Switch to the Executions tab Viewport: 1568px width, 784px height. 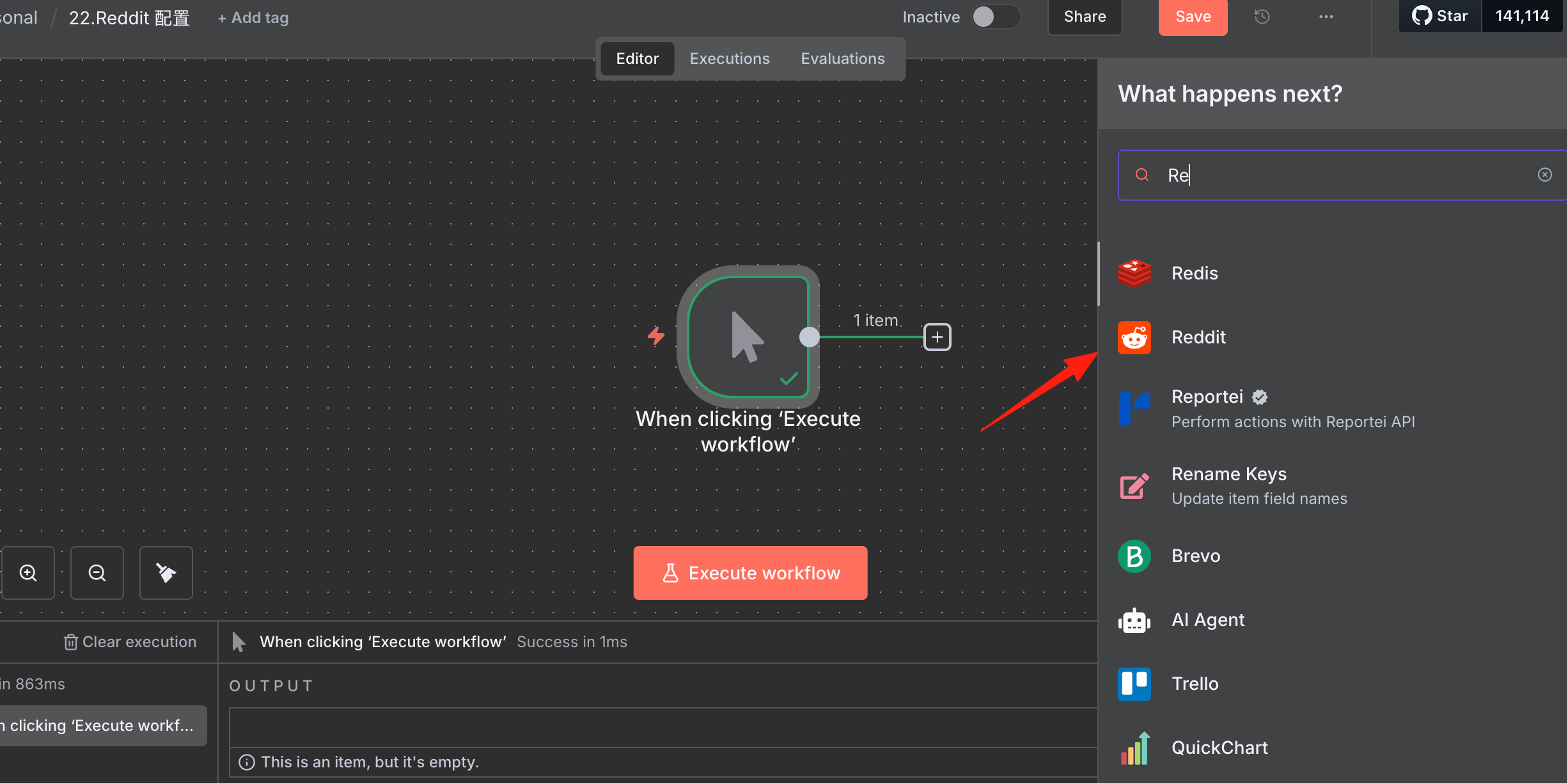pos(730,59)
